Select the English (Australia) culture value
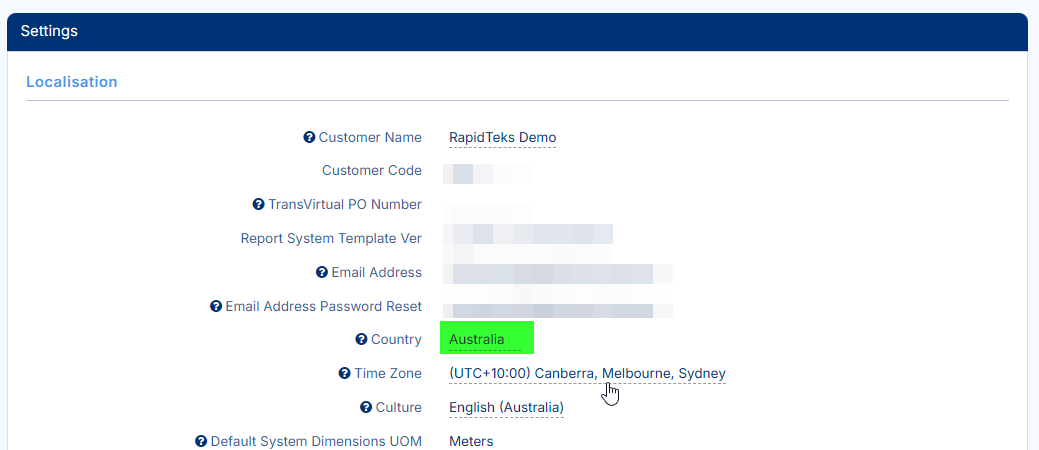 (x=506, y=408)
